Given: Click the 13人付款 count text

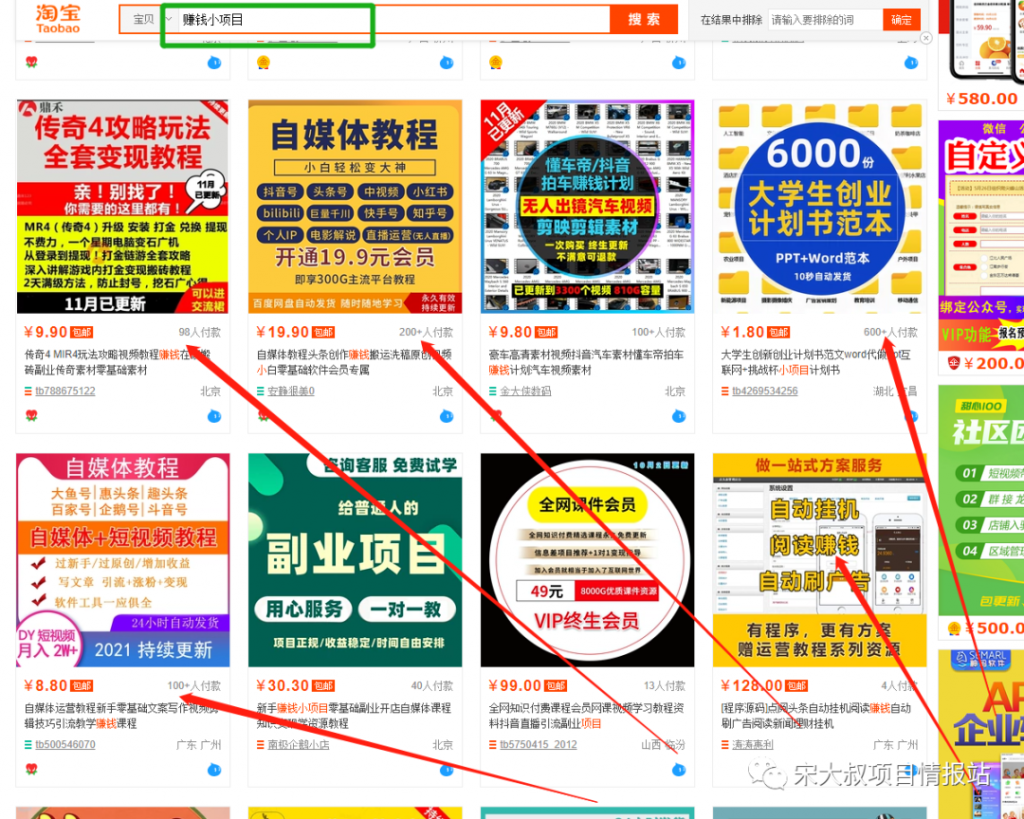Looking at the screenshot, I should (x=664, y=686).
